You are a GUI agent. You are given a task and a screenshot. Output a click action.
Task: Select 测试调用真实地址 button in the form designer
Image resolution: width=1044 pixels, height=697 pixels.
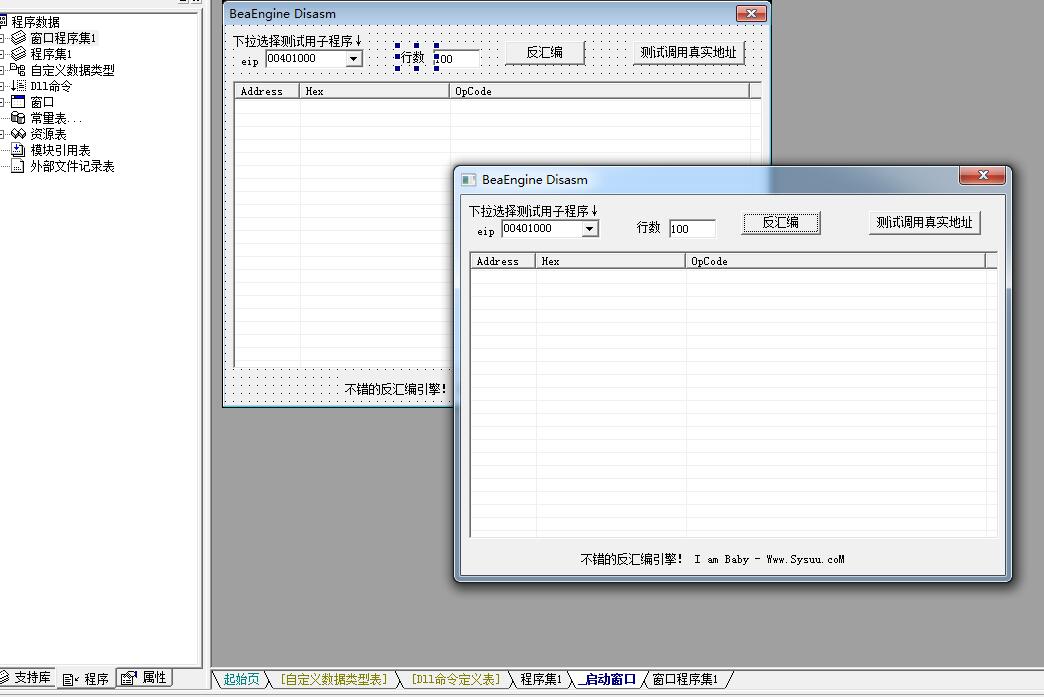coord(688,53)
